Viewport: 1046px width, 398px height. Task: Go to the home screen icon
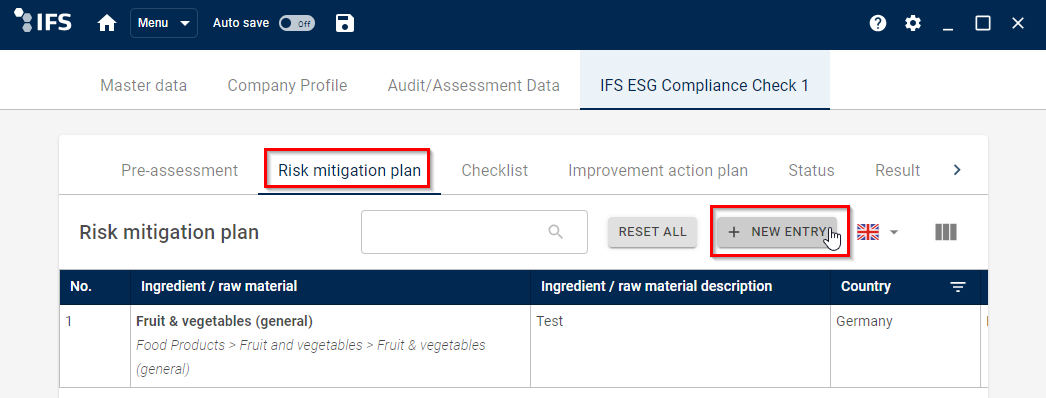point(107,23)
